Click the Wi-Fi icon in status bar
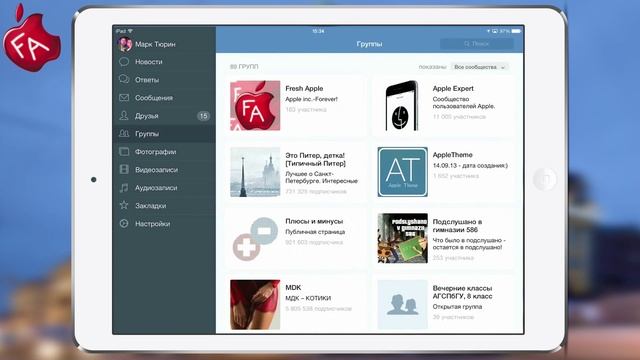This screenshot has height=360, width=640. (x=130, y=31)
